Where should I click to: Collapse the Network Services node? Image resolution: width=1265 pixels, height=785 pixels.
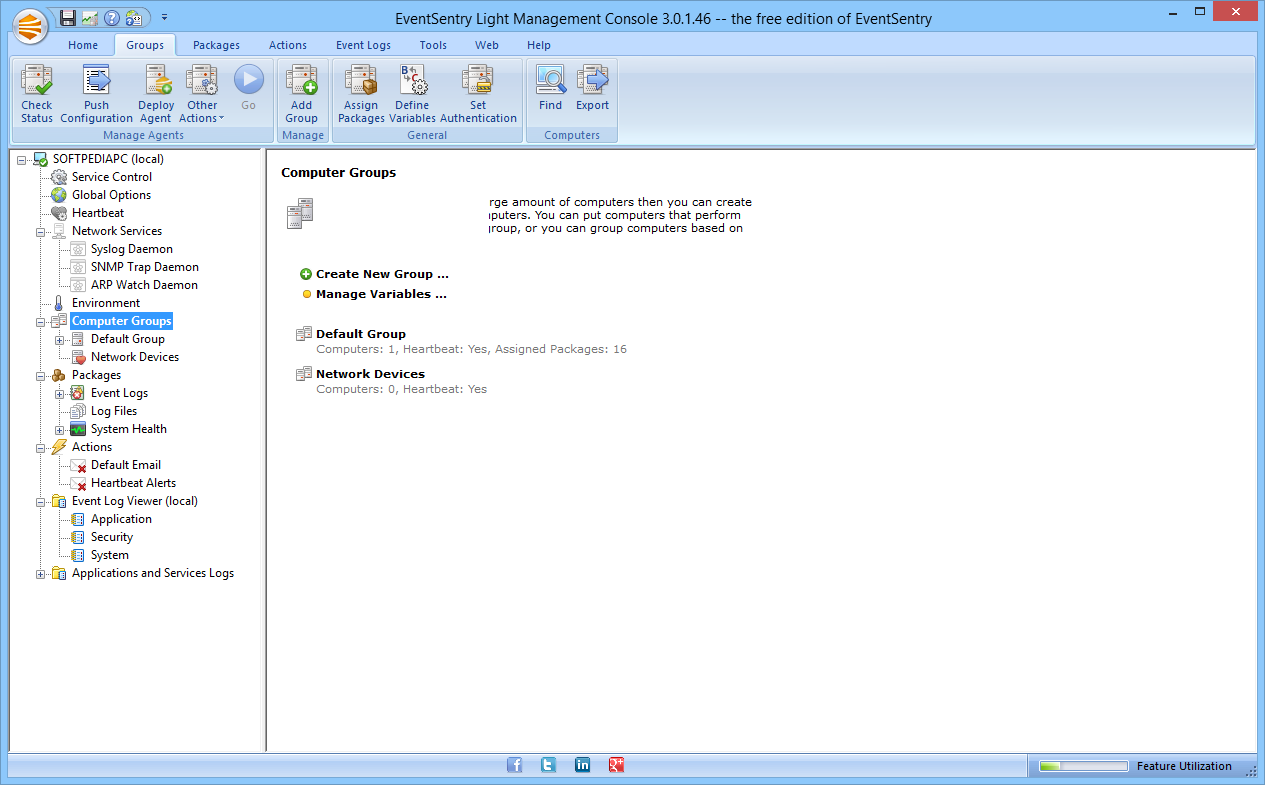41,231
